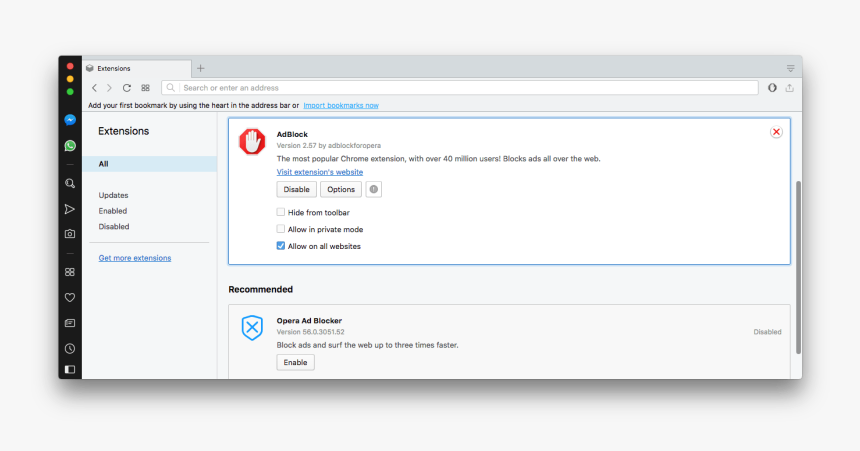860x451 pixels.
Task: Open the sidebar search icon
Action: 70,183
